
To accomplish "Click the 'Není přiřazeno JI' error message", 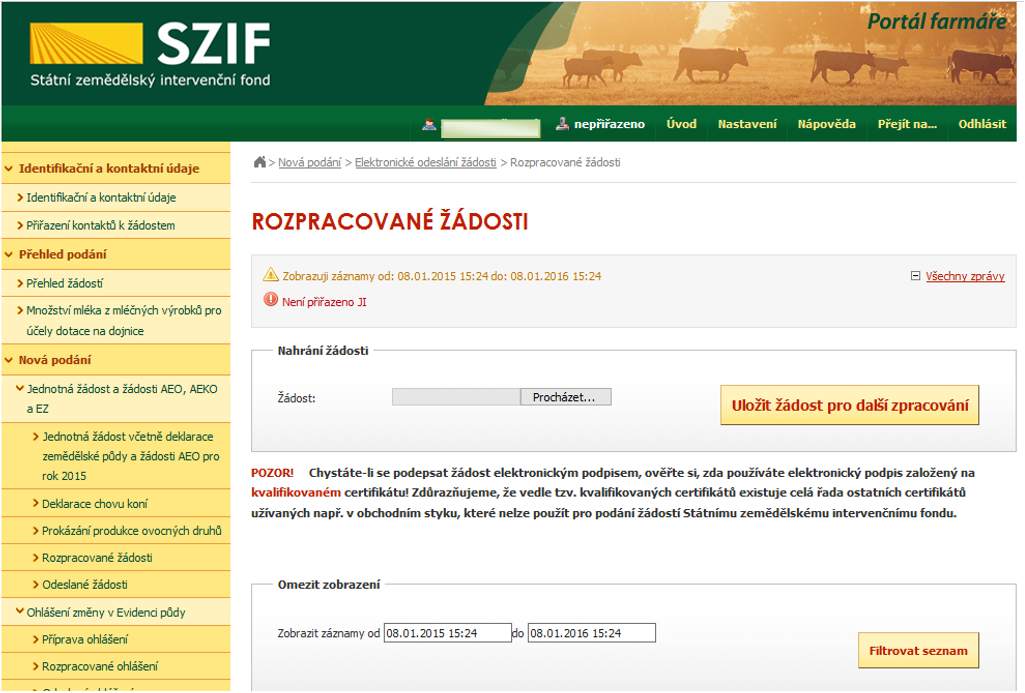I will point(324,302).
